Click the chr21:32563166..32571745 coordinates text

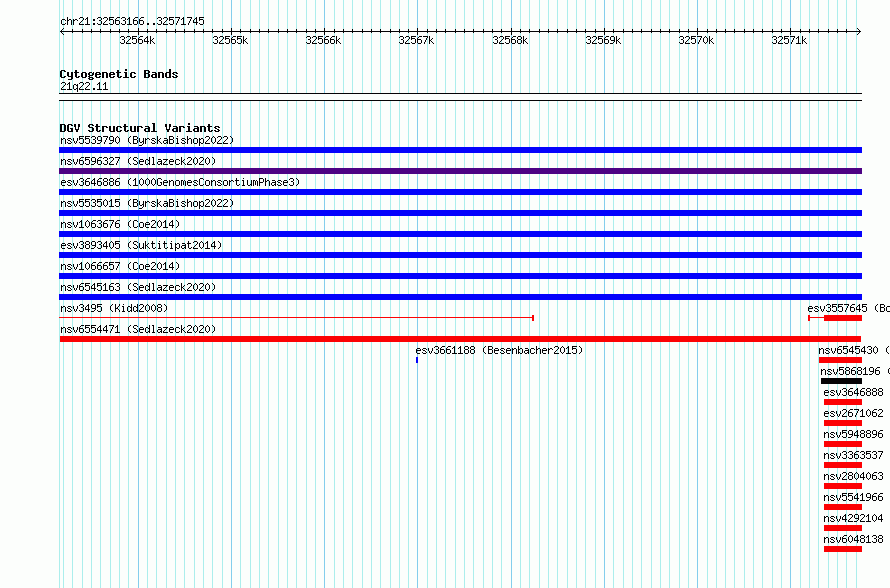[132, 21]
